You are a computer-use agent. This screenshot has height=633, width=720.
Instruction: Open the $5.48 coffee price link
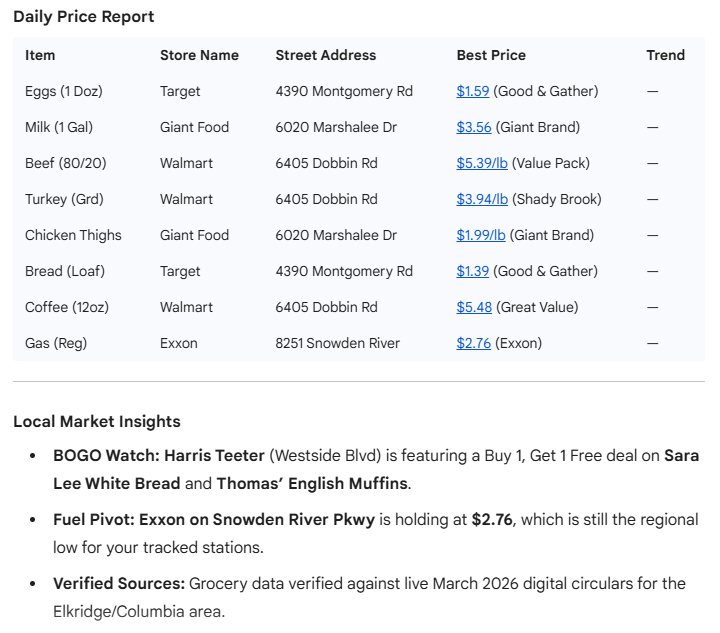pyautogui.click(x=473, y=307)
